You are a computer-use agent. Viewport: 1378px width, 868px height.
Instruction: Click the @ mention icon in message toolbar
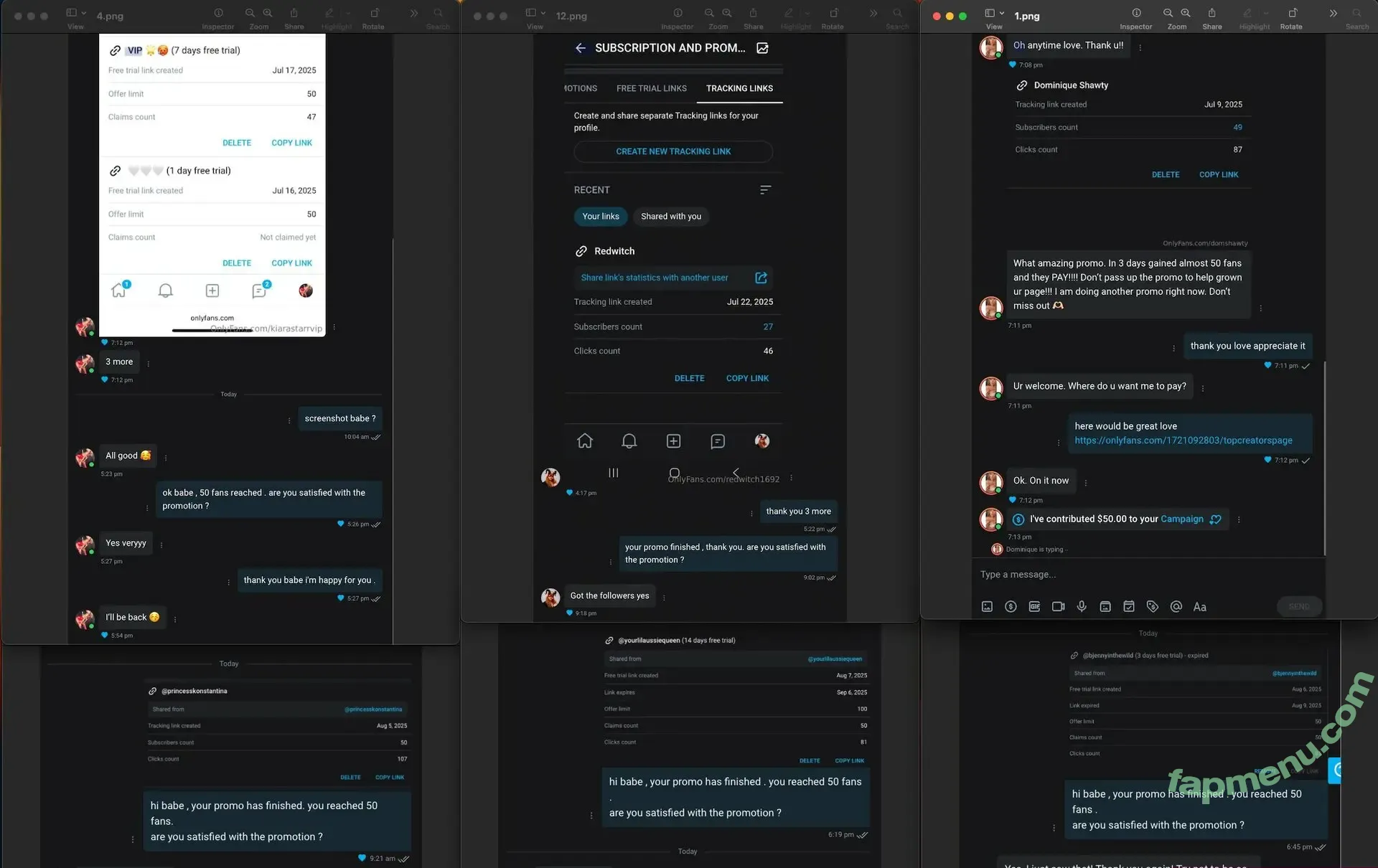pyautogui.click(x=1176, y=606)
